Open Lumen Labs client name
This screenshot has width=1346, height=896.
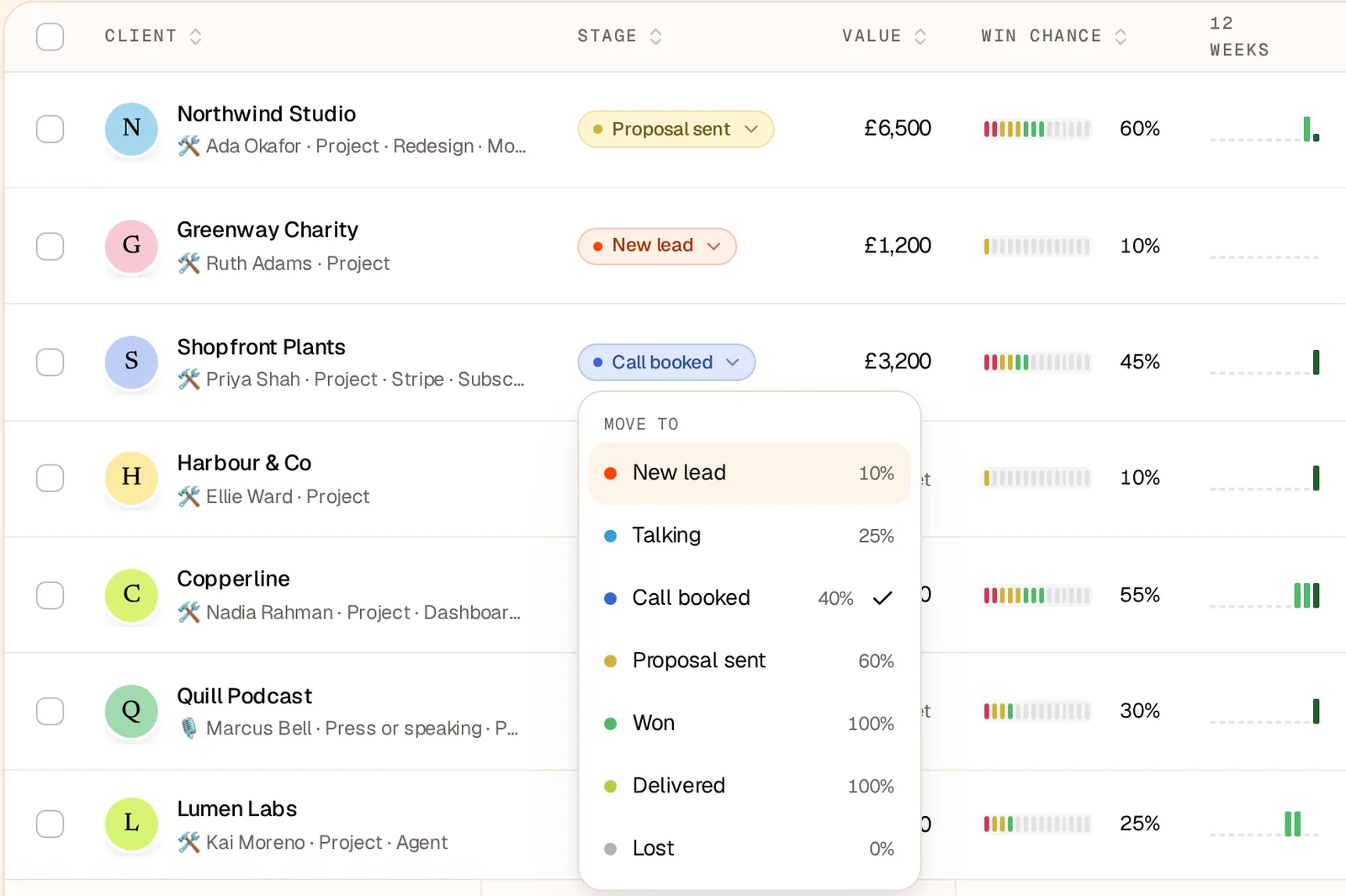pos(237,809)
